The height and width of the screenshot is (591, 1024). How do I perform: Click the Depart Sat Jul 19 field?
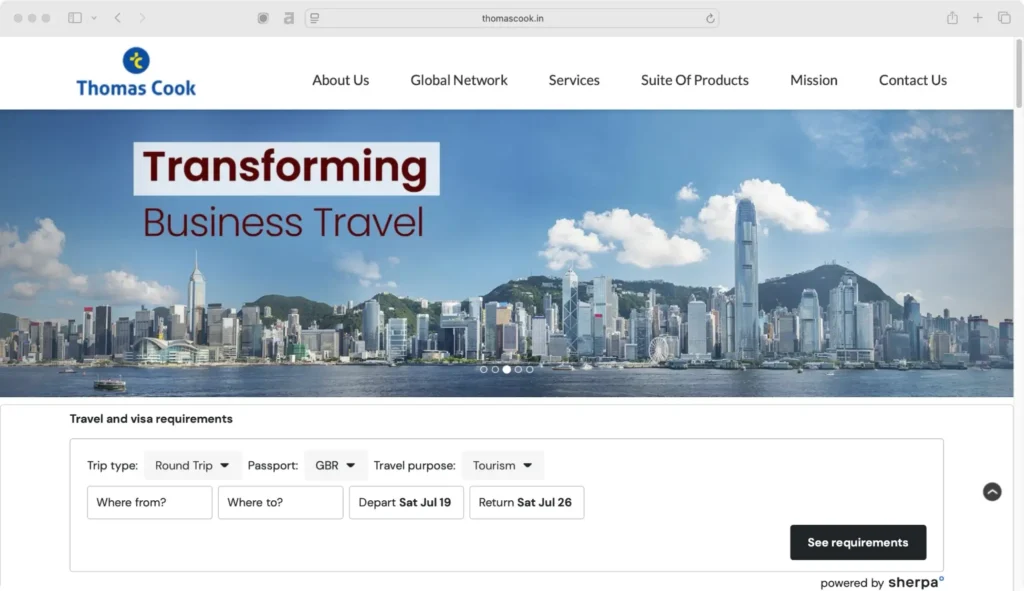point(406,502)
